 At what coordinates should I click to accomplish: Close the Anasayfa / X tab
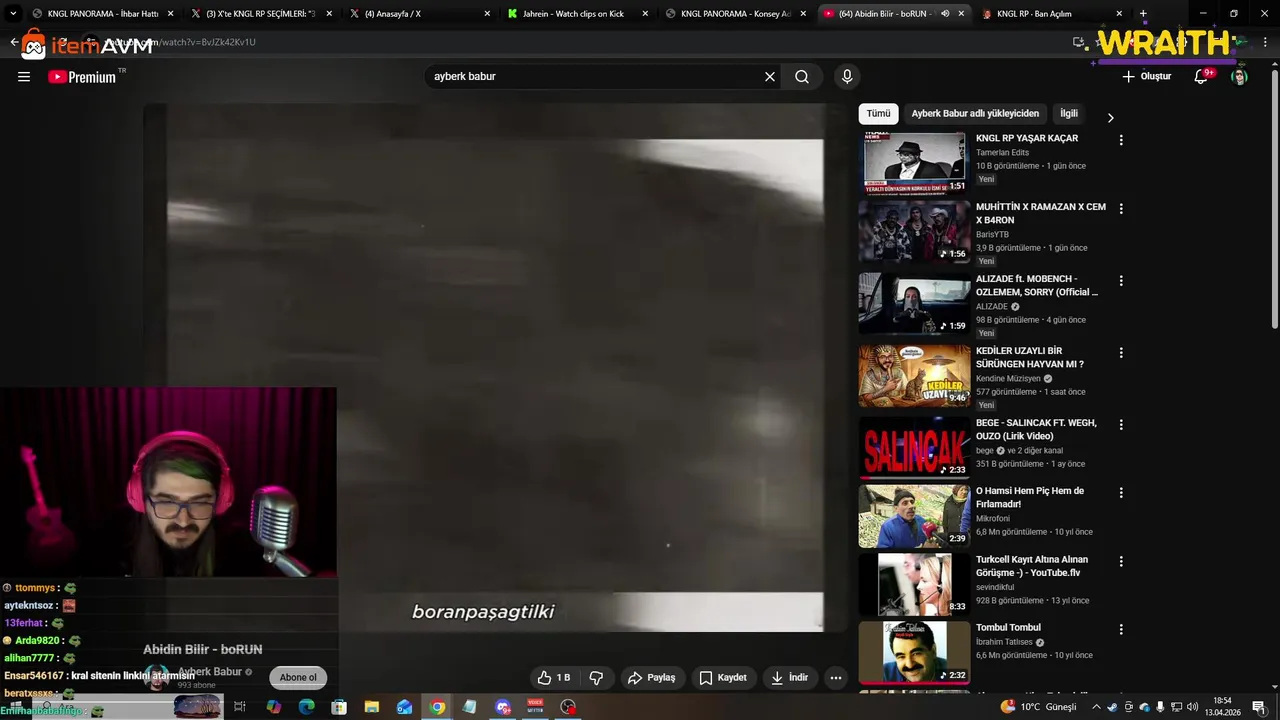point(487,14)
